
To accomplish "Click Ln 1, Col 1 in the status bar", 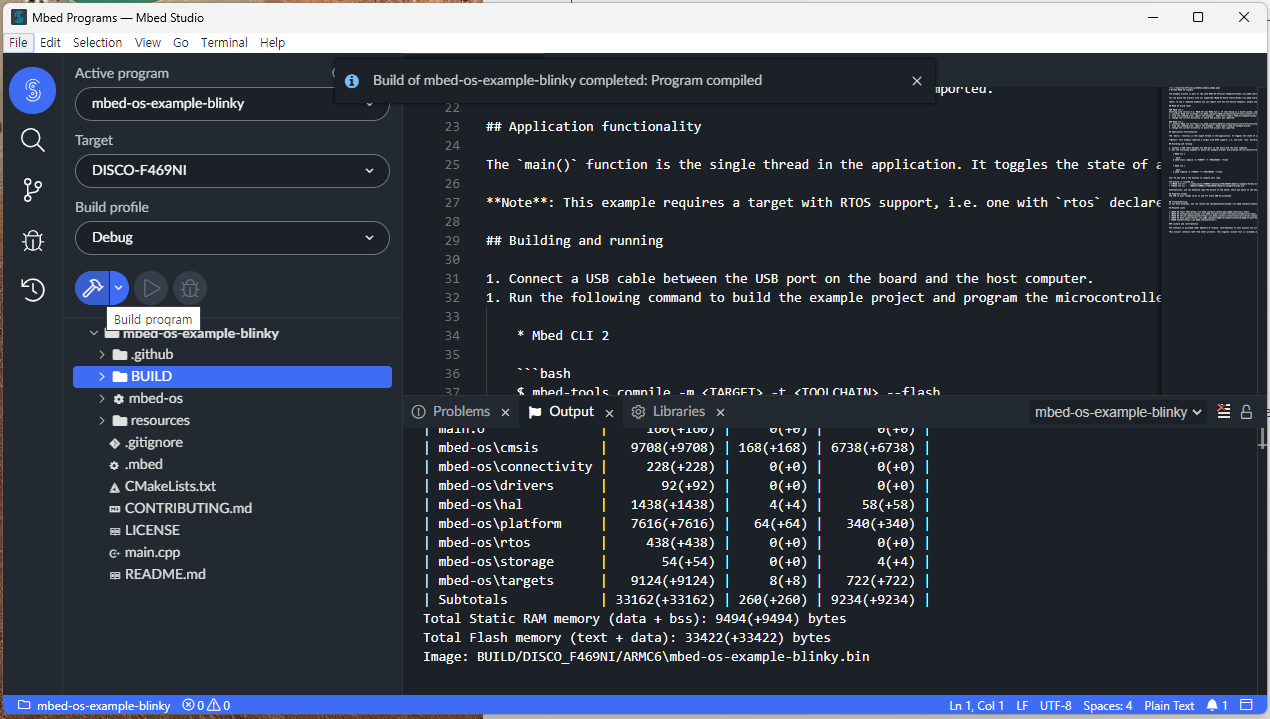I will (979, 706).
